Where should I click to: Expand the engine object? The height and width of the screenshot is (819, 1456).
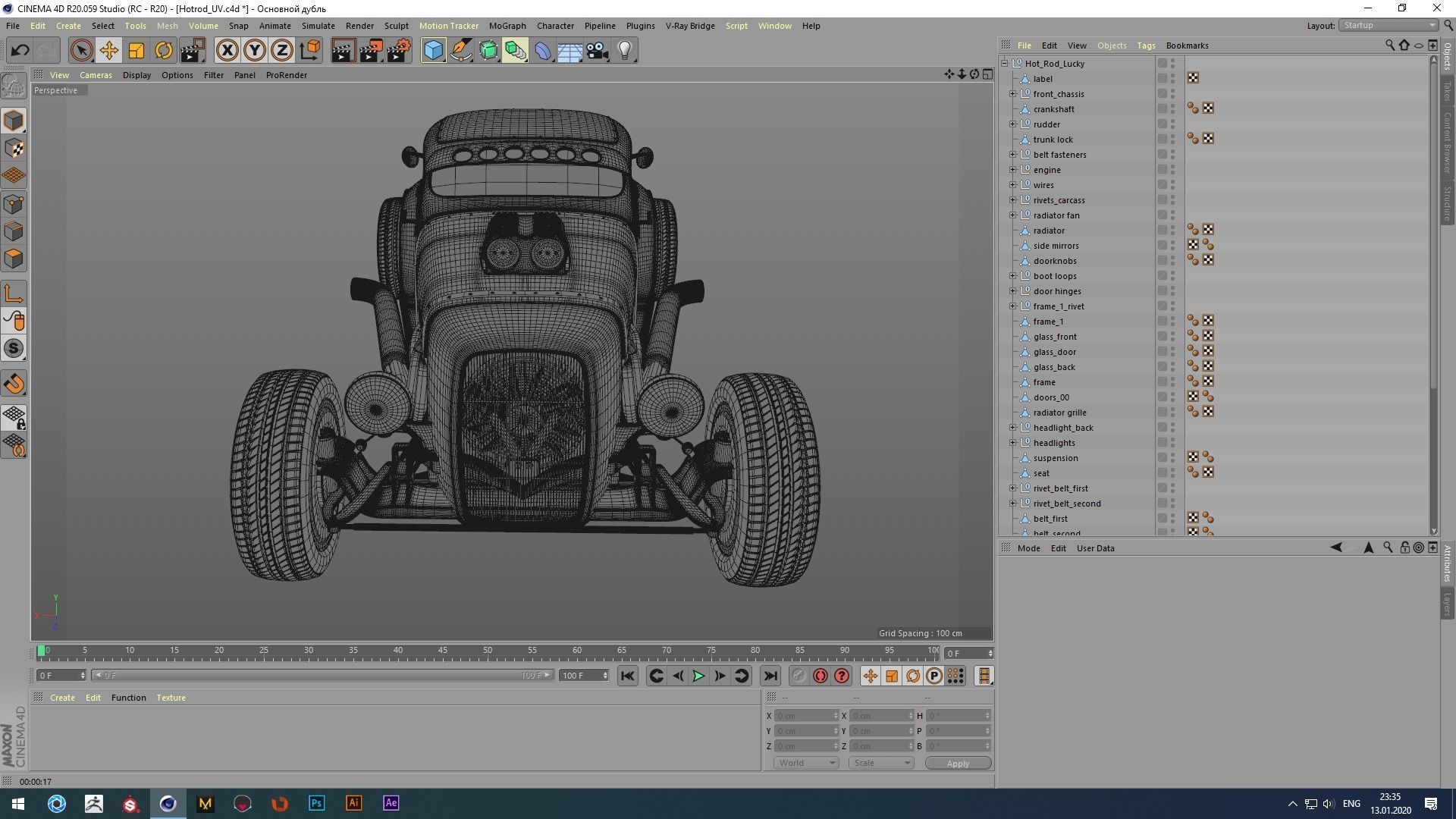point(1012,170)
